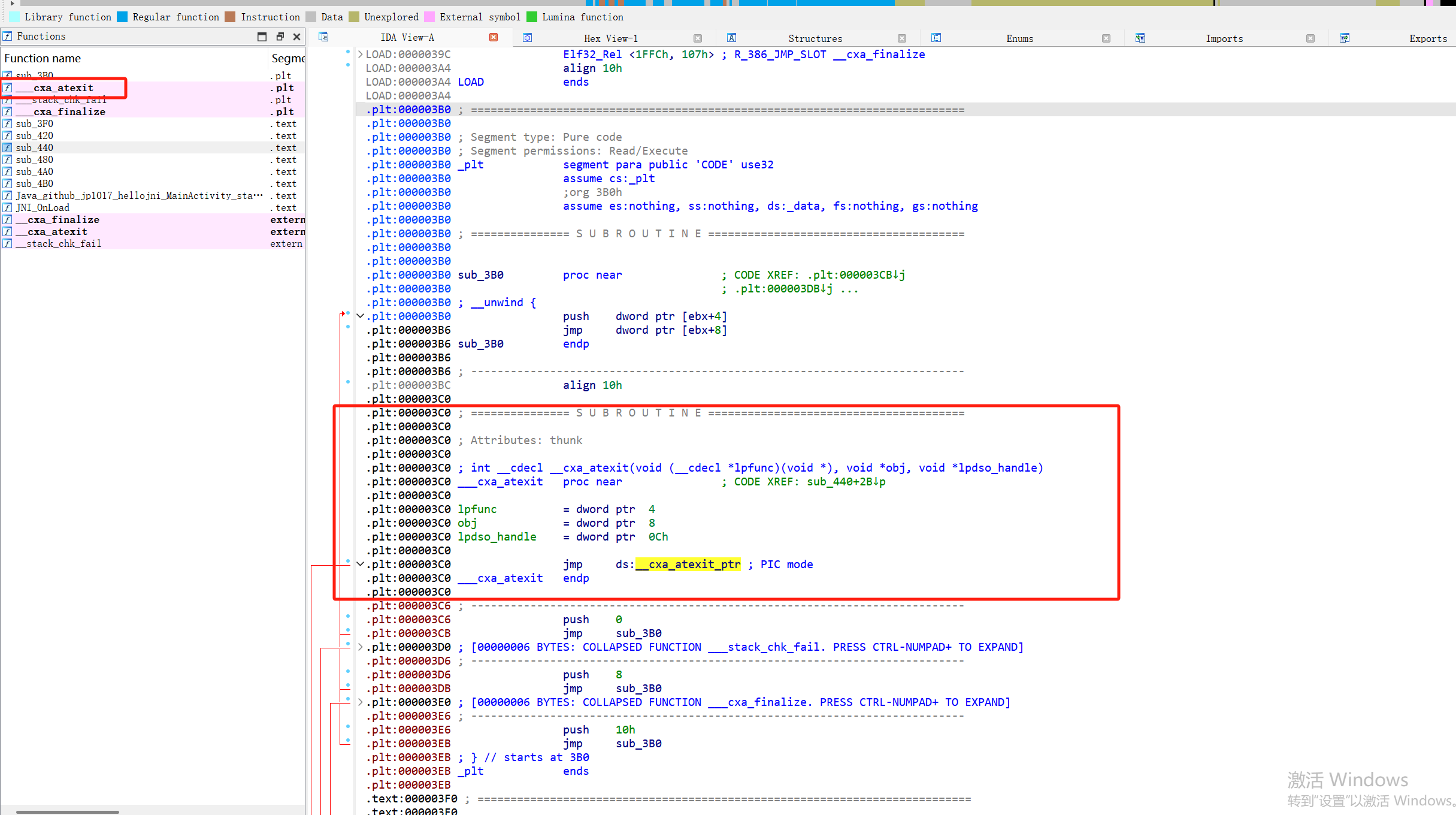Expand the collapsed ___stack_chk_fail function
1456x815 pixels.
tap(360, 647)
